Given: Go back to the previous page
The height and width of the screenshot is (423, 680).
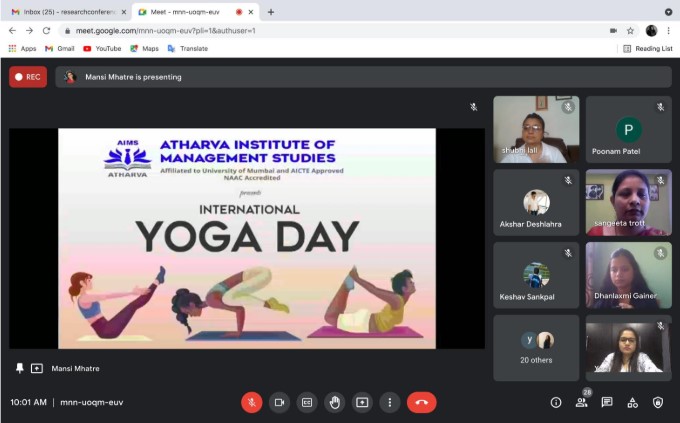Looking at the screenshot, I should 12,31.
